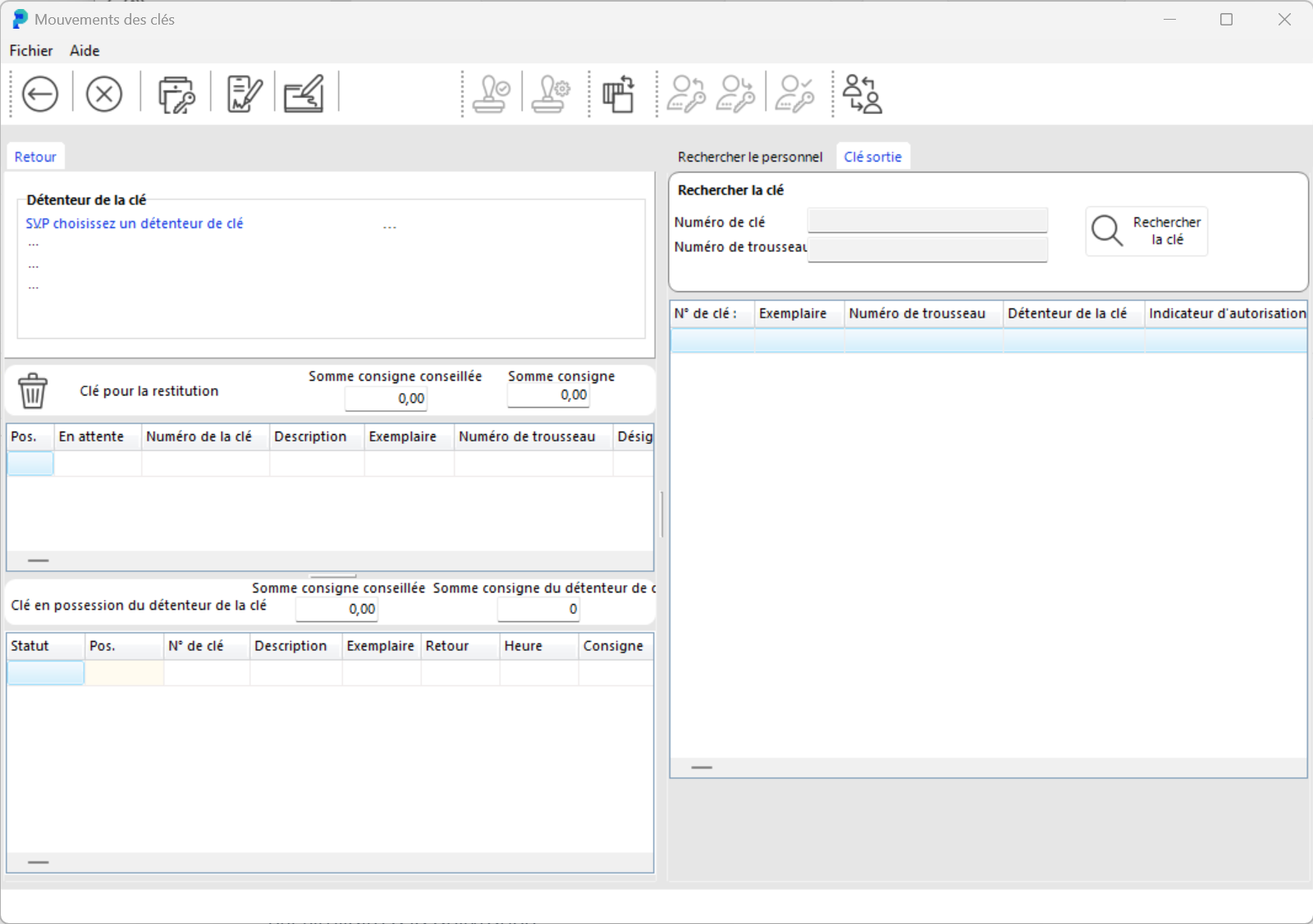The width and height of the screenshot is (1313, 924).
Task: Click the stamp with checkmark icon
Action: (492, 94)
